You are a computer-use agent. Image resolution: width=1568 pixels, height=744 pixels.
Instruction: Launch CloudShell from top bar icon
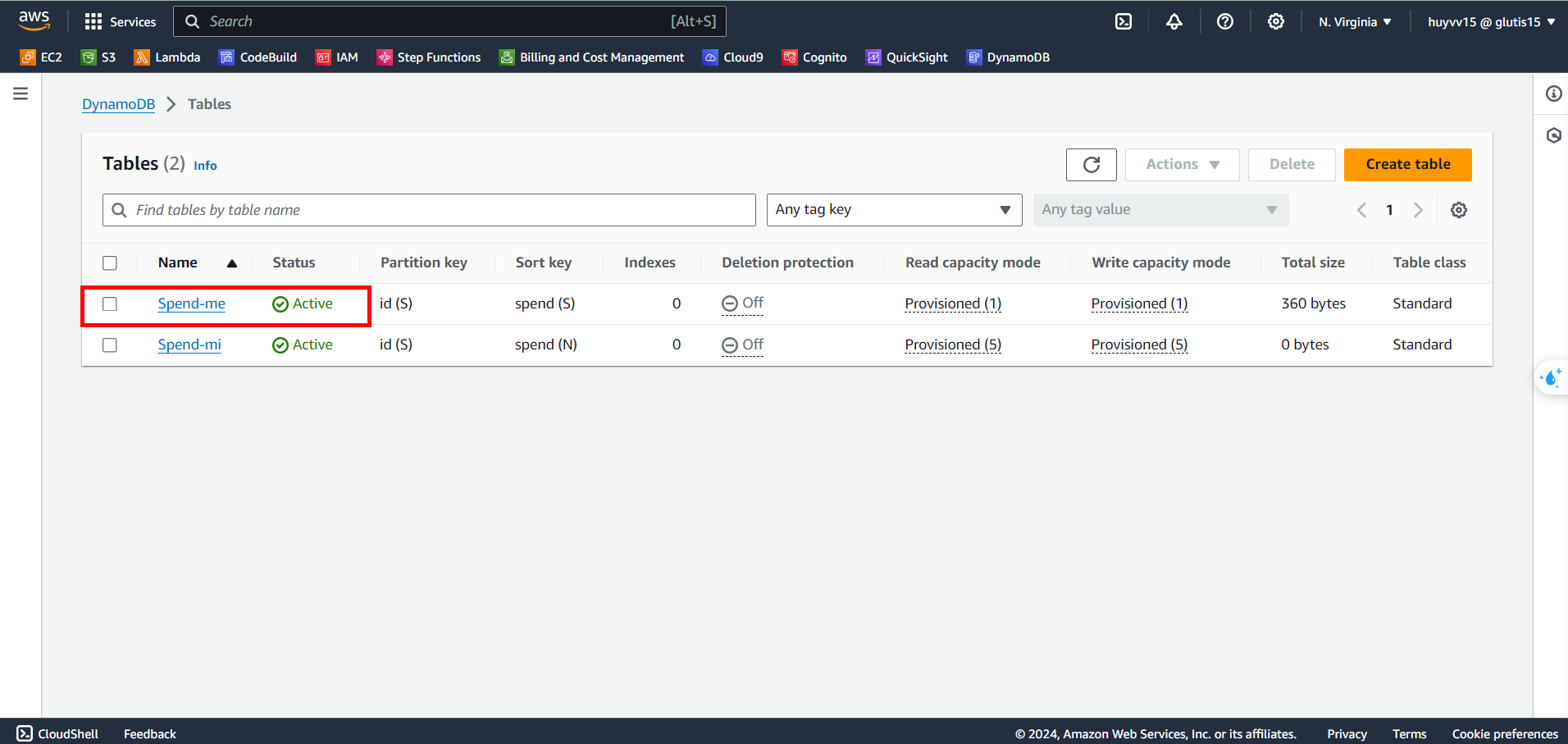[1124, 21]
